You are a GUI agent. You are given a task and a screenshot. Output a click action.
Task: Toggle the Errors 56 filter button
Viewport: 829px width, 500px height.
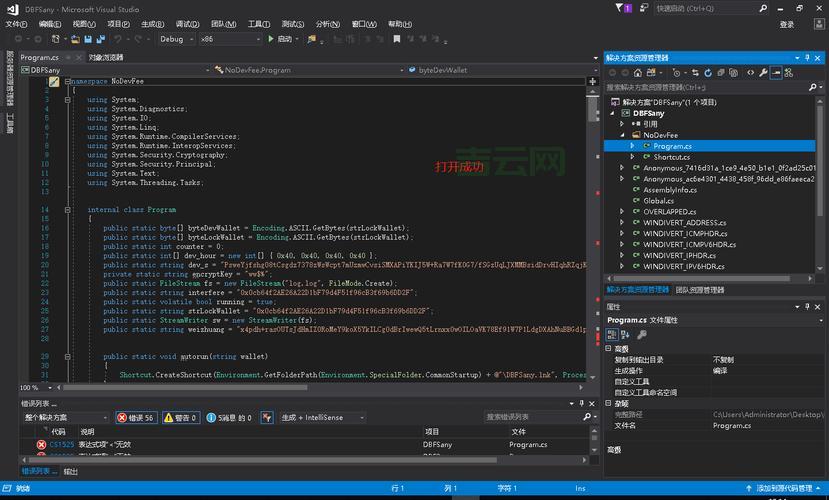[135, 417]
